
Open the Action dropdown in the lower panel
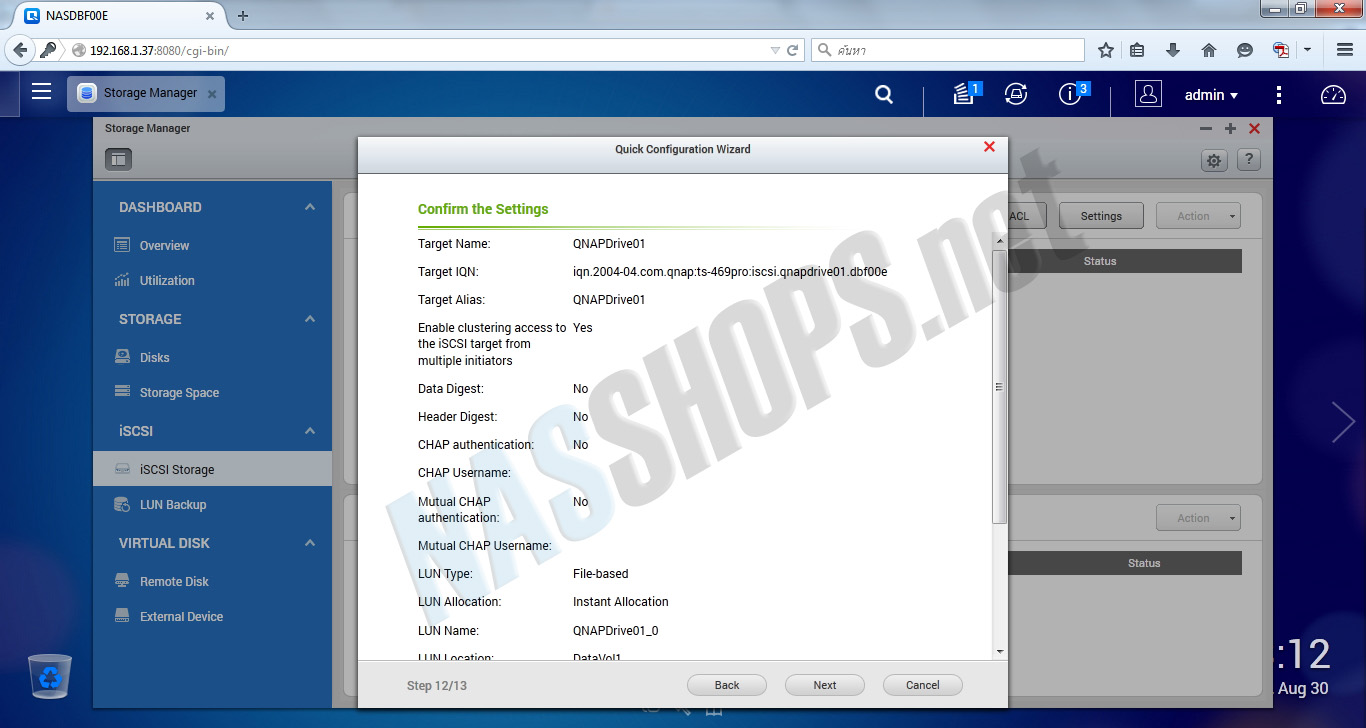[1198, 518]
